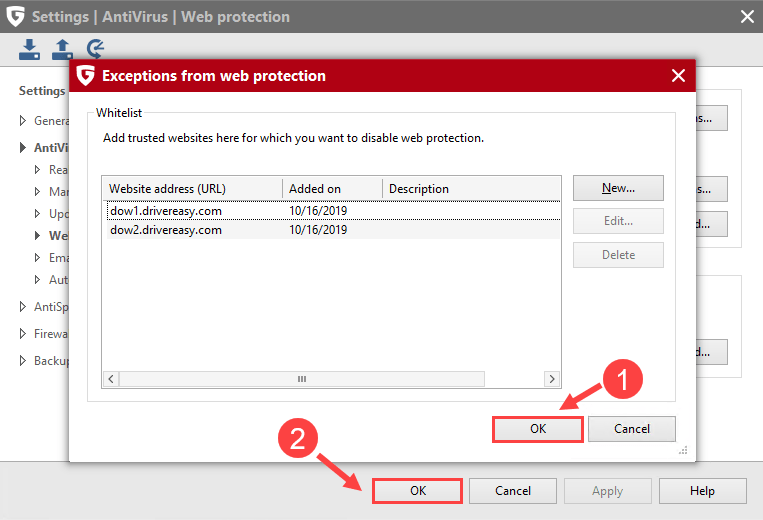Viewport: 763px width, 520px height.
Task: Cancel the exceptions dialog
Action: coord(631,429)
